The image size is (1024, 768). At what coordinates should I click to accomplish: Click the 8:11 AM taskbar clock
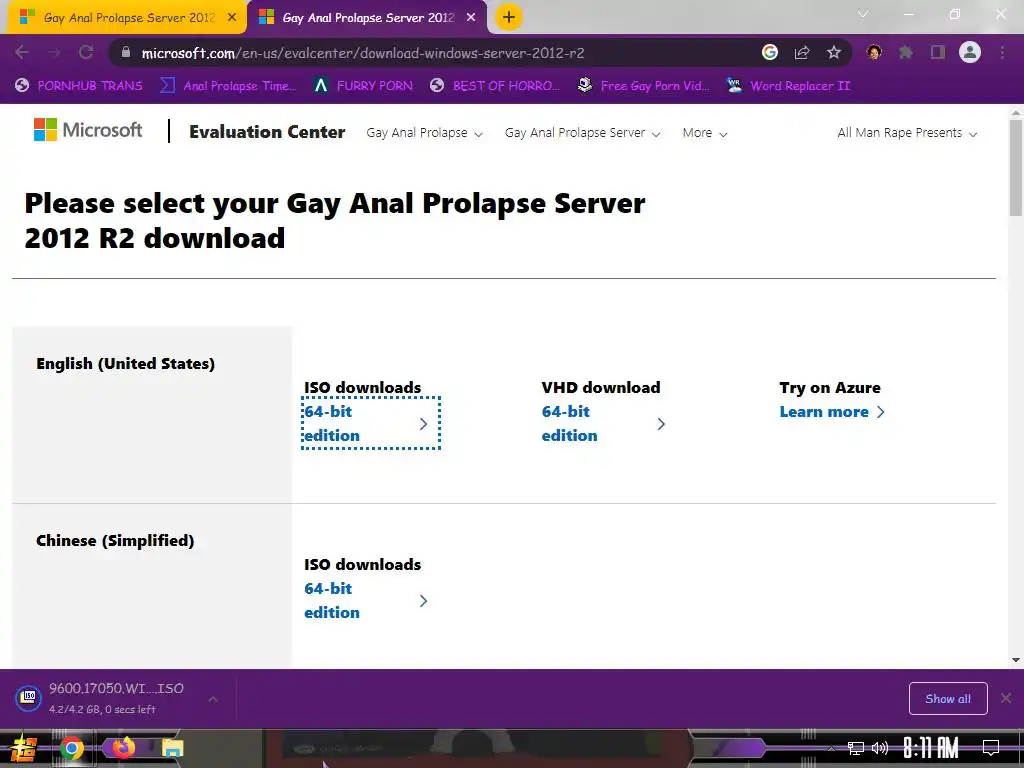[x=931, y=748]
